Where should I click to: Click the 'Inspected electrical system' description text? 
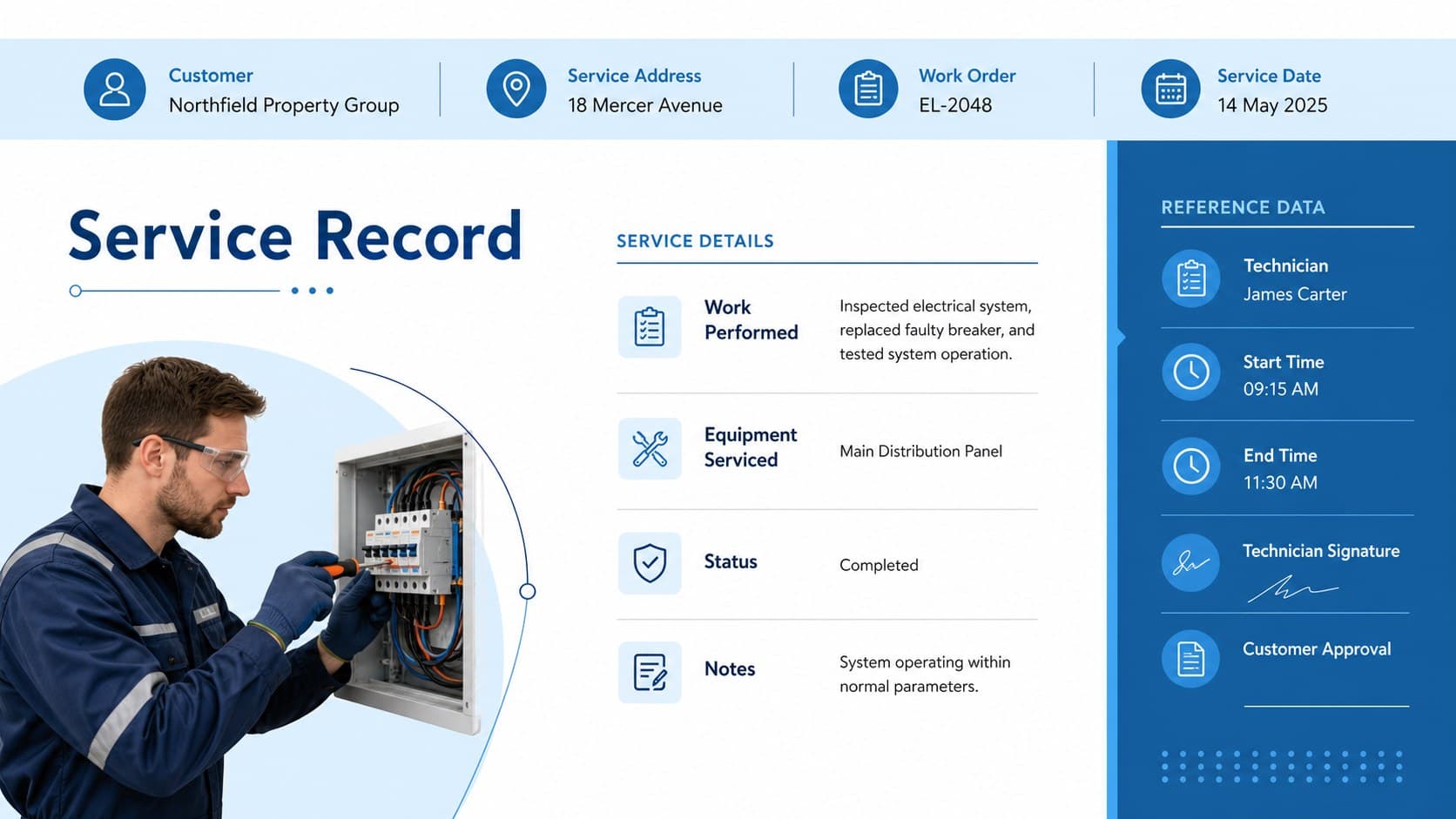(937, 330)
